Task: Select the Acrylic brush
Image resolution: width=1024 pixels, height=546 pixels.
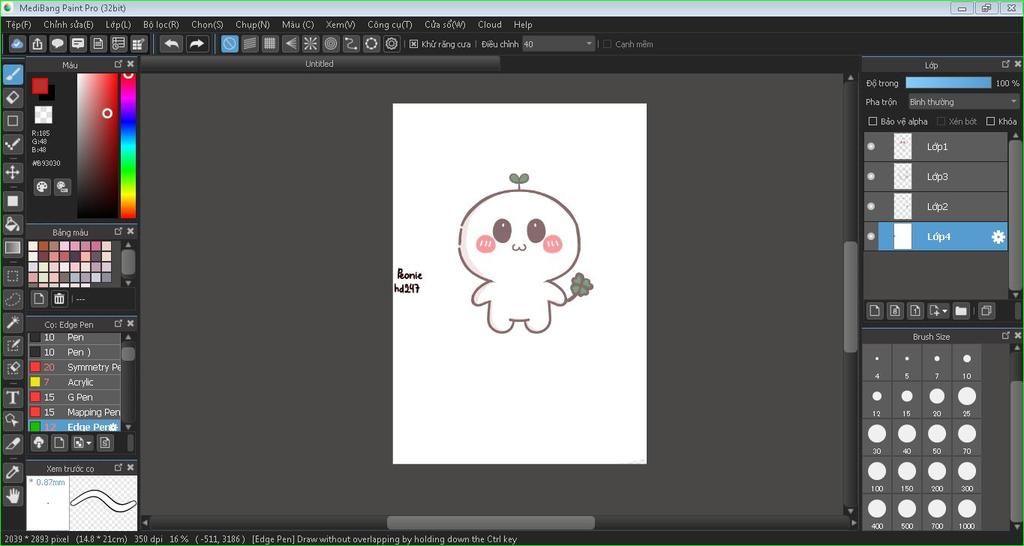Action: [74, 382]
